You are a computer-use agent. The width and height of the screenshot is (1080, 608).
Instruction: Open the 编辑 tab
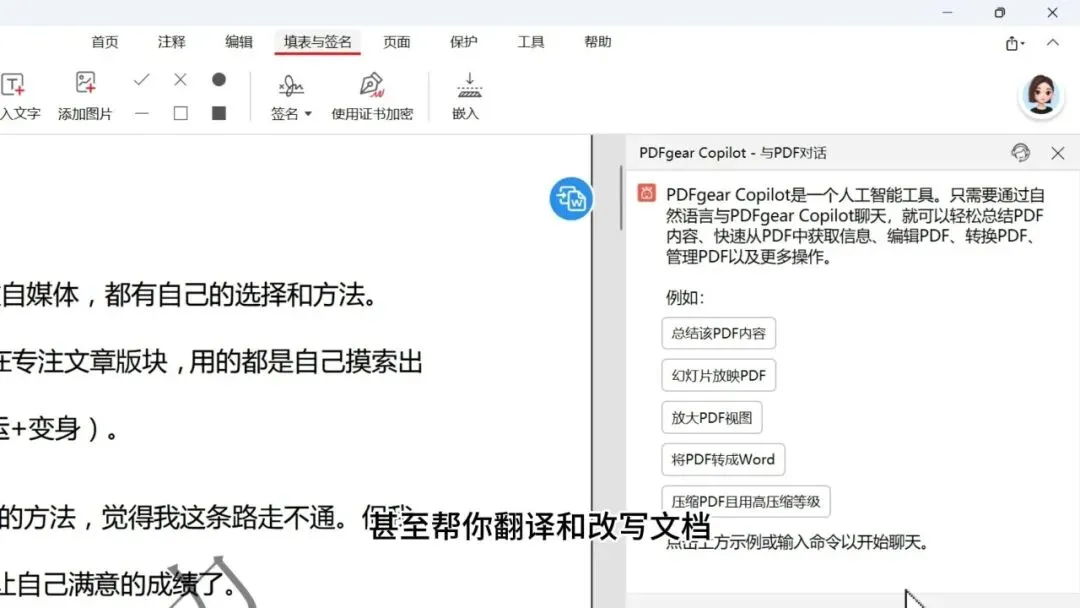pyautogui.click(x=239, y=42)
